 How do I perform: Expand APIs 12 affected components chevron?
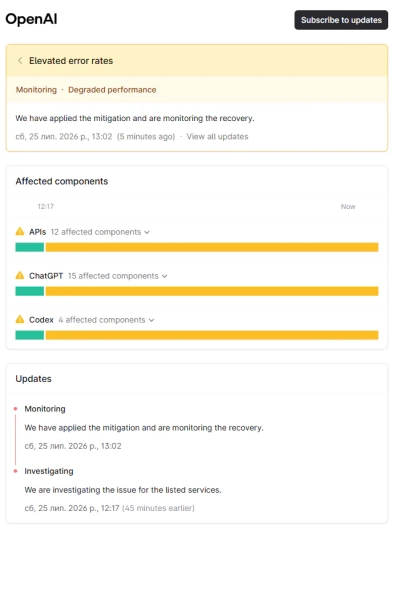pos(147,232)
